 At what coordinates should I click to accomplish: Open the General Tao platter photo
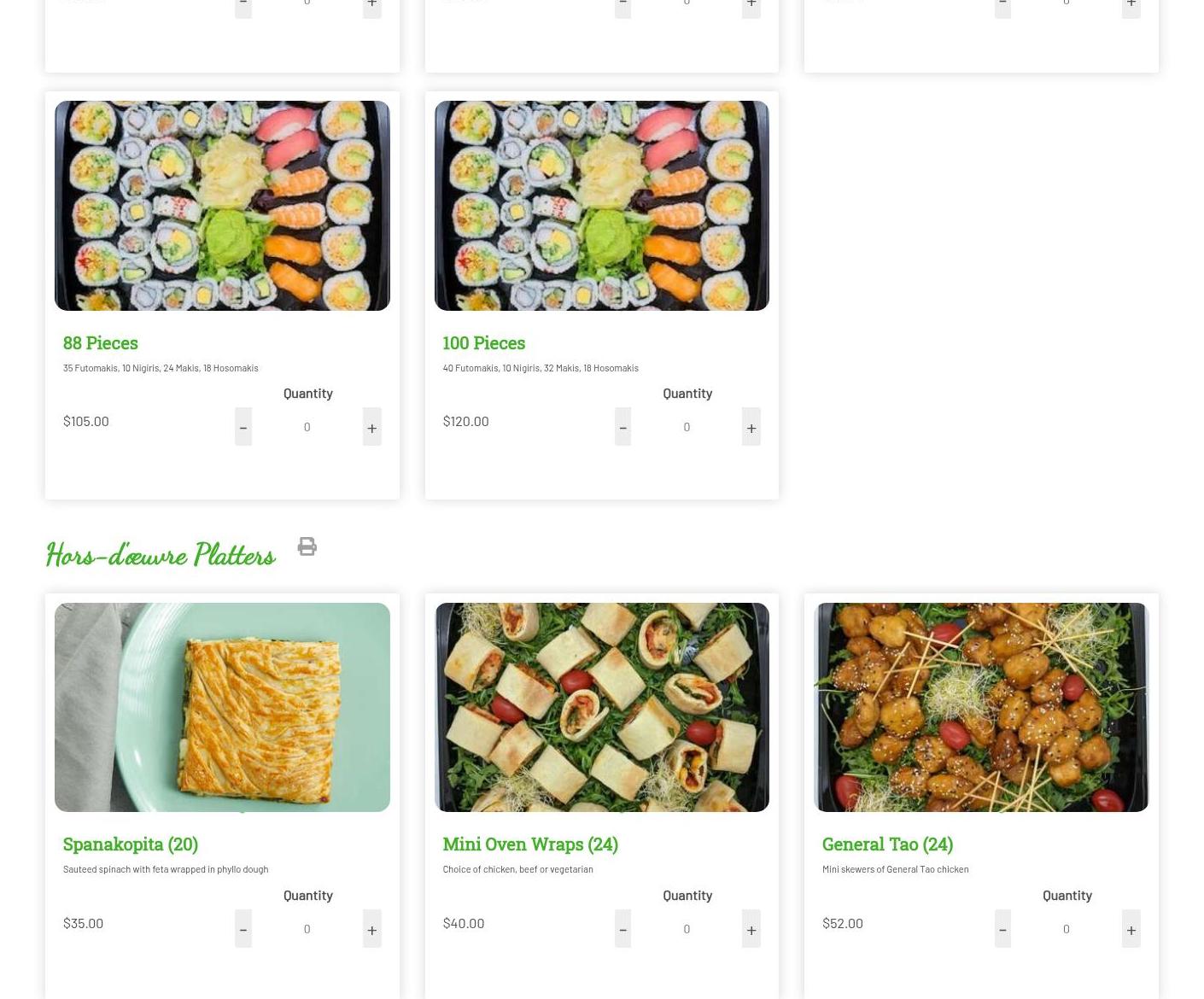[981, 707]
